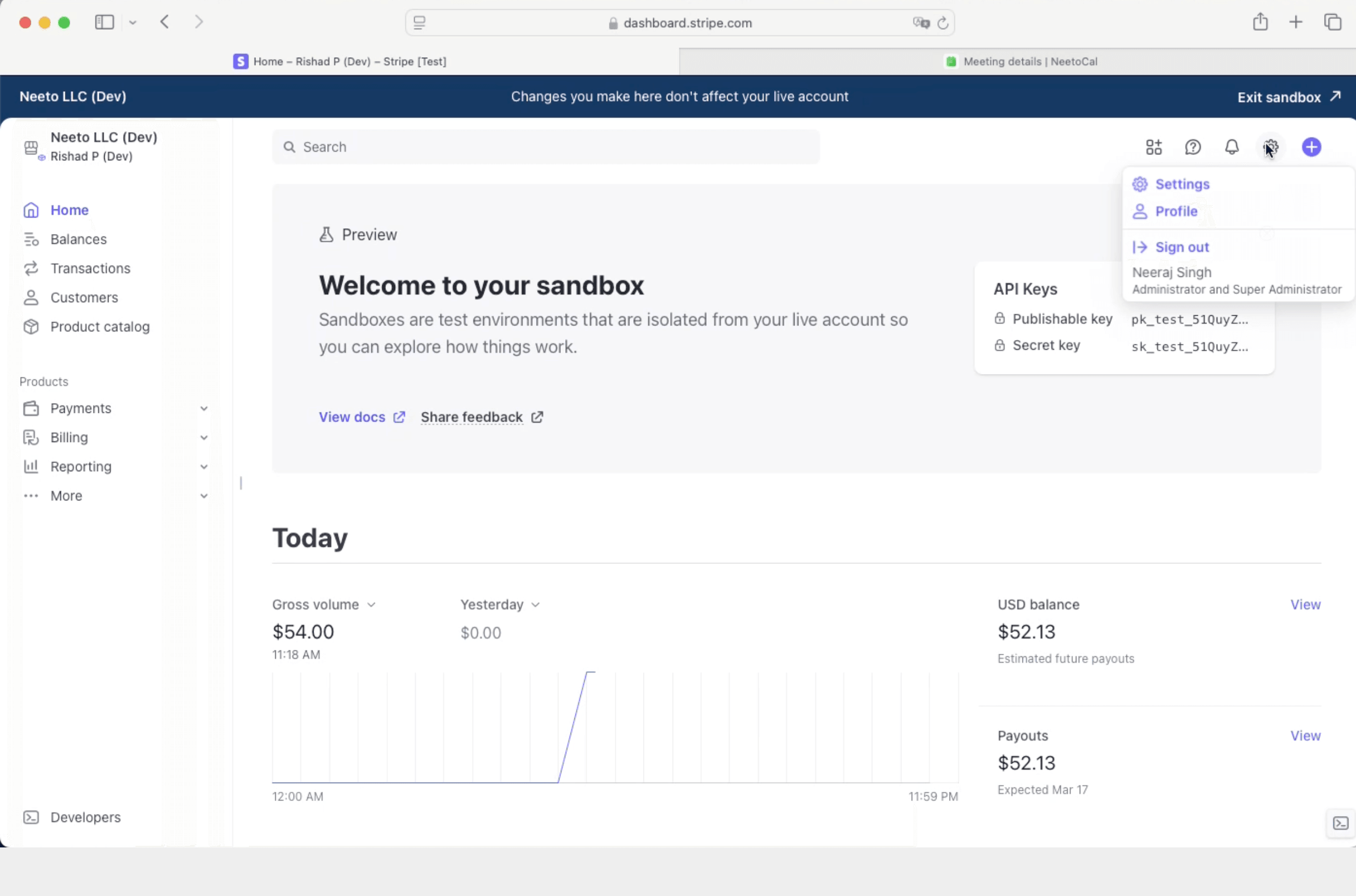Open a new Safari tab with plus icon
1356x896 pixels.
click(1296, 22)
